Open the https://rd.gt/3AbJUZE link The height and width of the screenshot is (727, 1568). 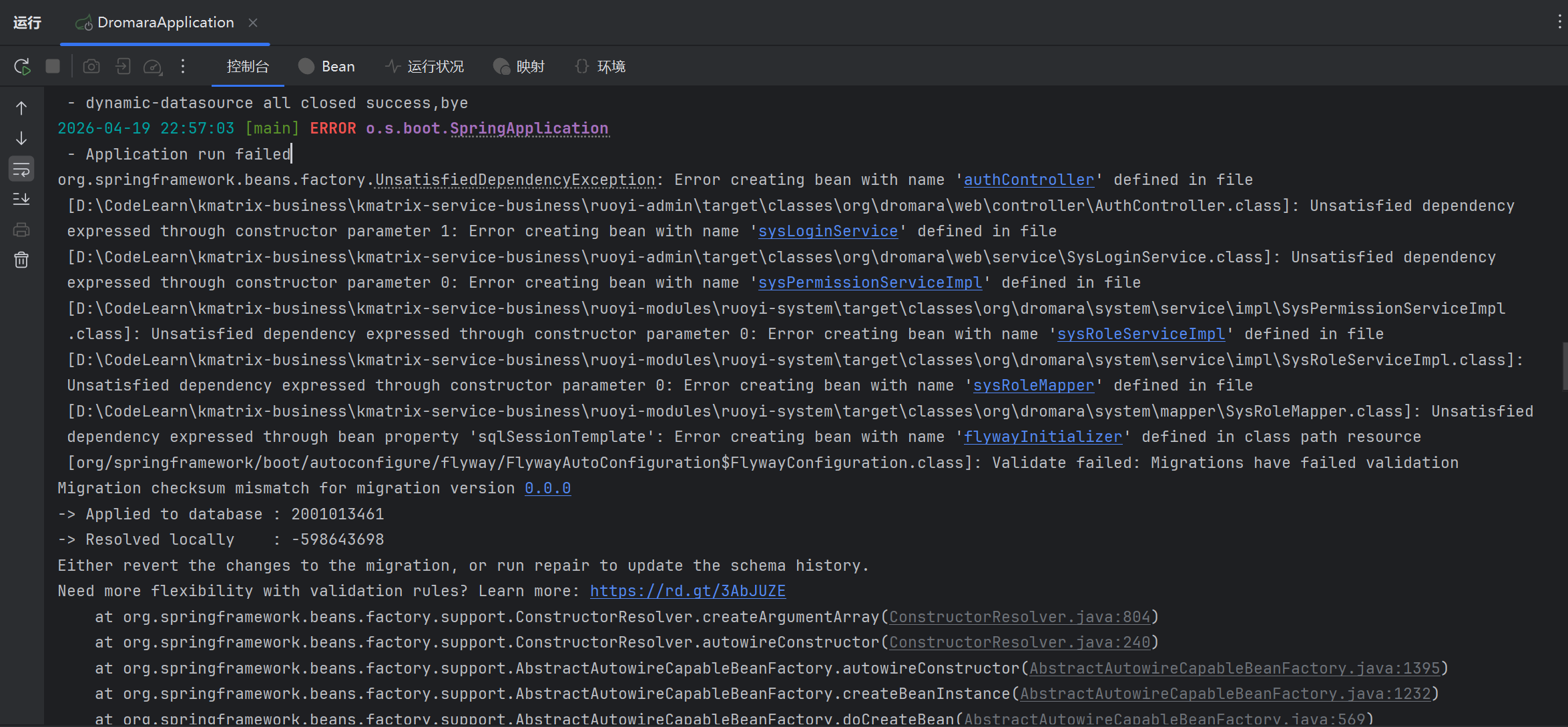click(688, 591)
